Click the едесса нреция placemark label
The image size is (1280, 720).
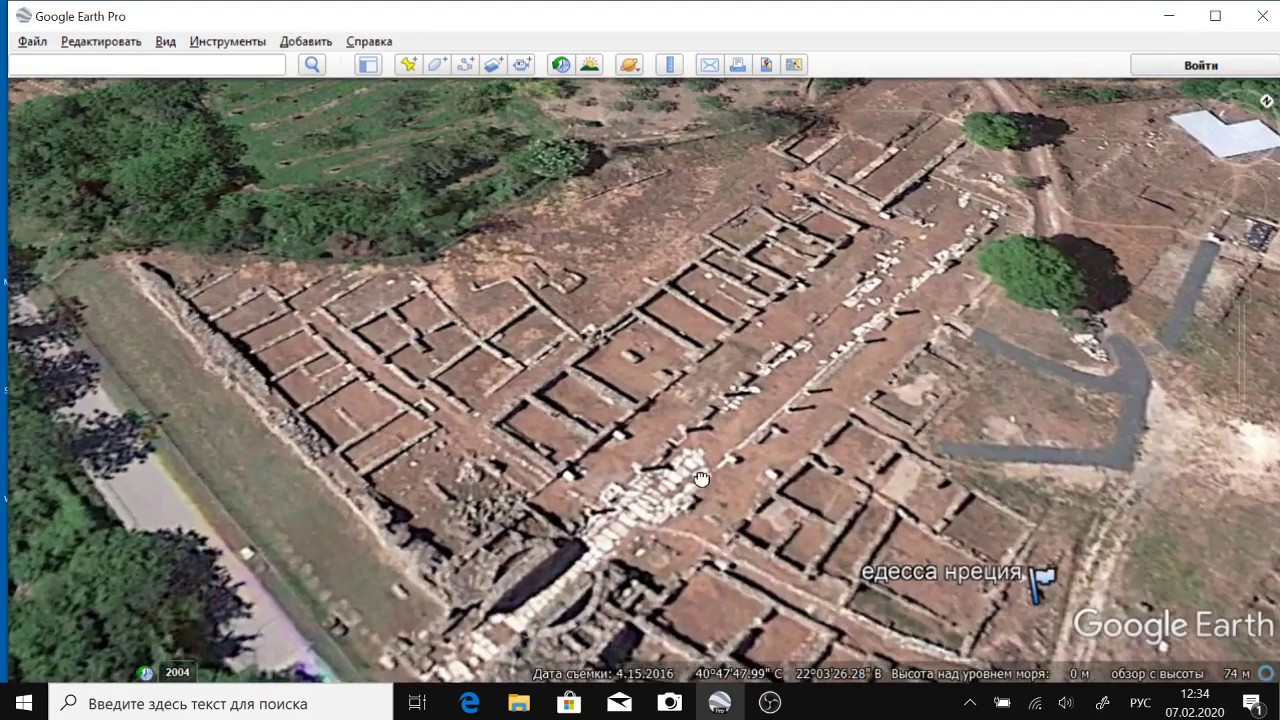[941, 572]
